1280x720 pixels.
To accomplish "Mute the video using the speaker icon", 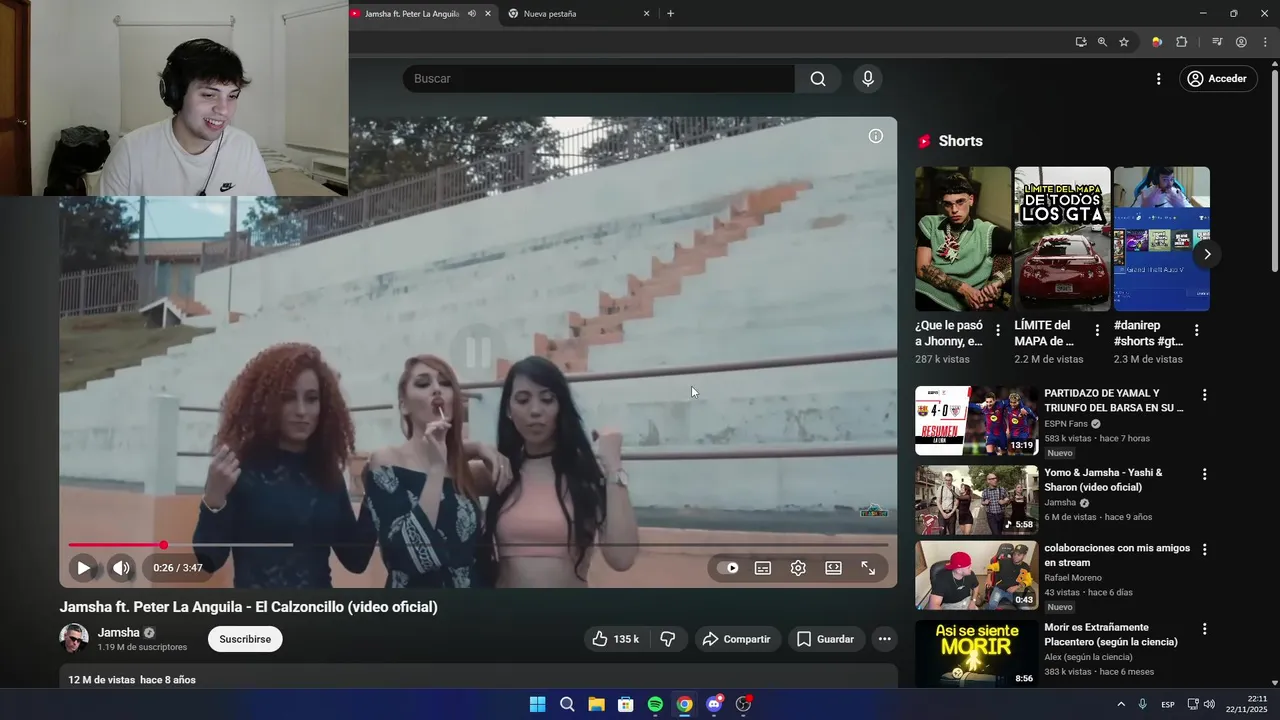I will pyautogui.click(x=121, y=568).
